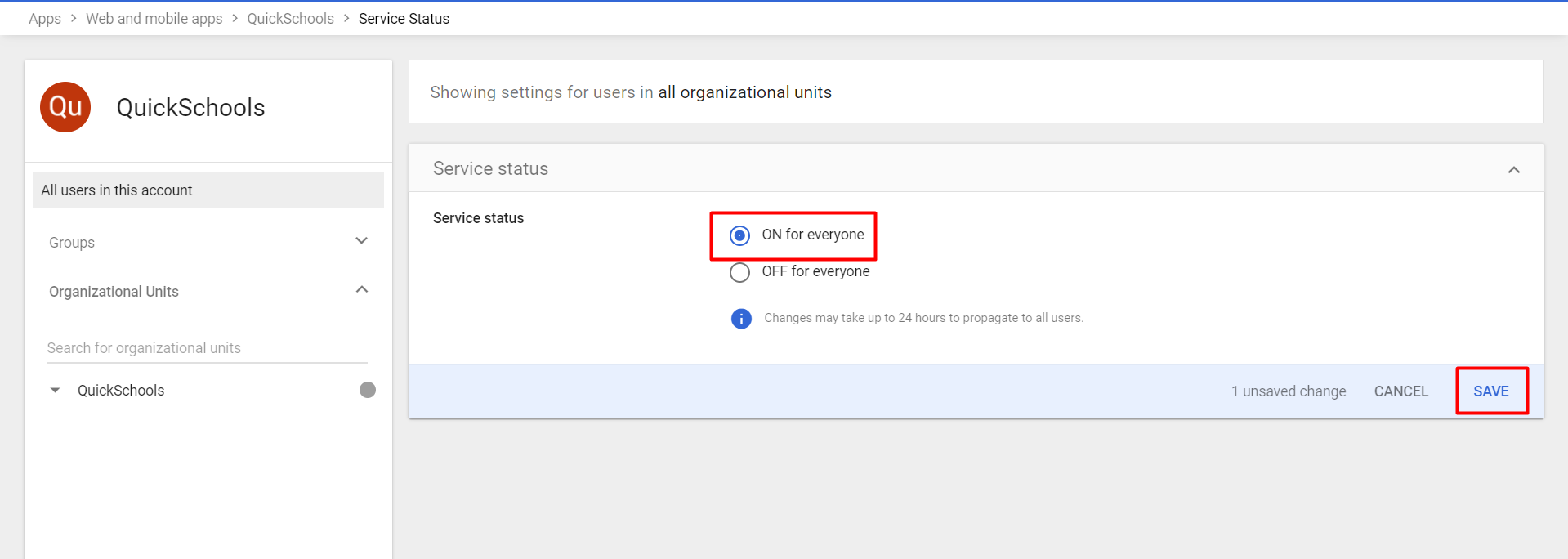This screenshot has width=1568, height=559.
Task: Select All users in this account
Action: (x=208, y=190)
